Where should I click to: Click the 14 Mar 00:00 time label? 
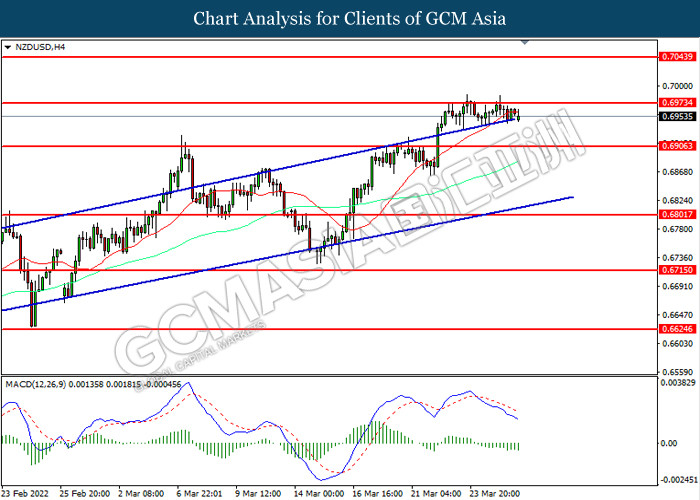point(319,493)
